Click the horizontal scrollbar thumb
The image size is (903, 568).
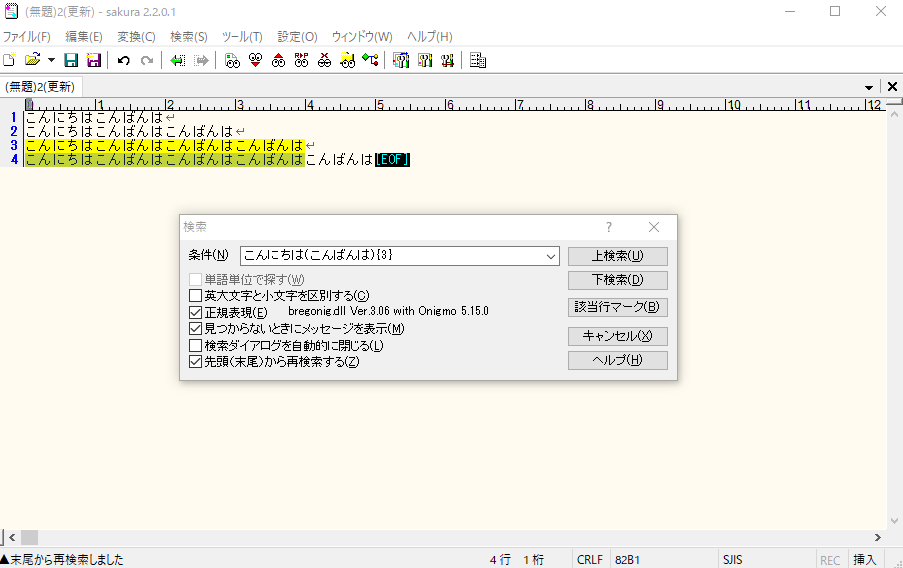tap(29, 537)
